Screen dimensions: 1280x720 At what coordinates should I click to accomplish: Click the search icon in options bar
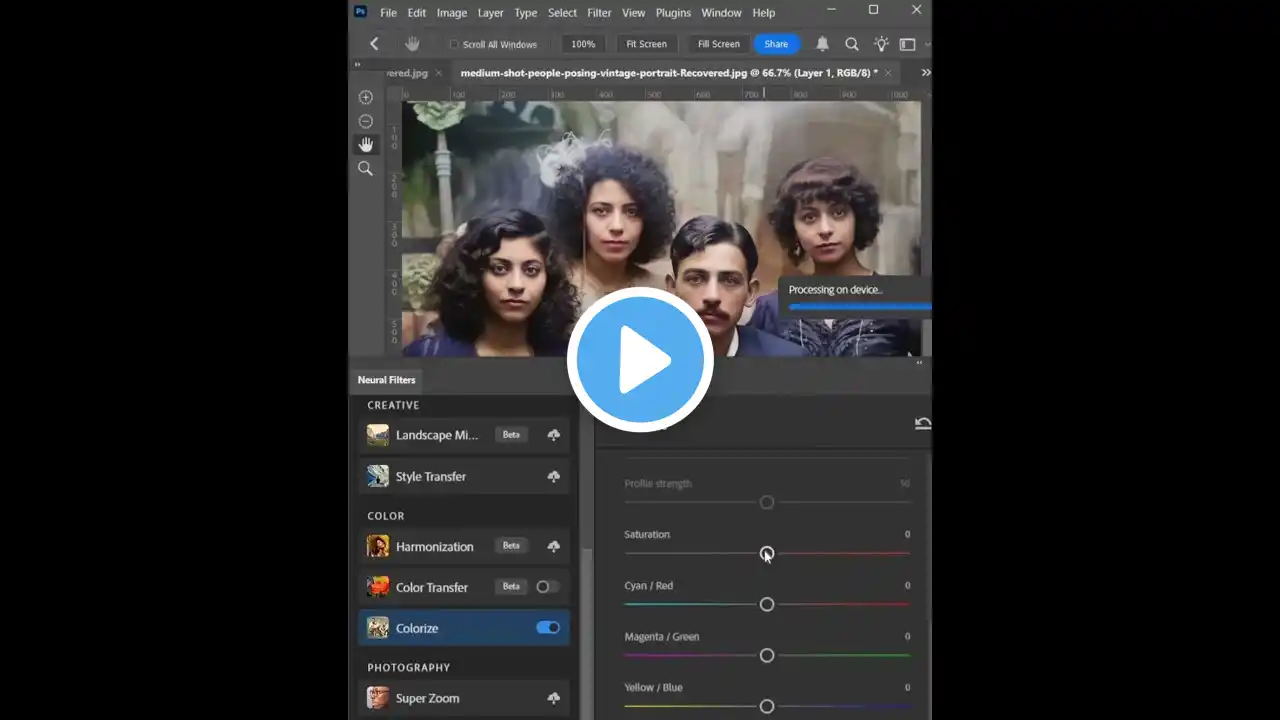click(852, 44)
